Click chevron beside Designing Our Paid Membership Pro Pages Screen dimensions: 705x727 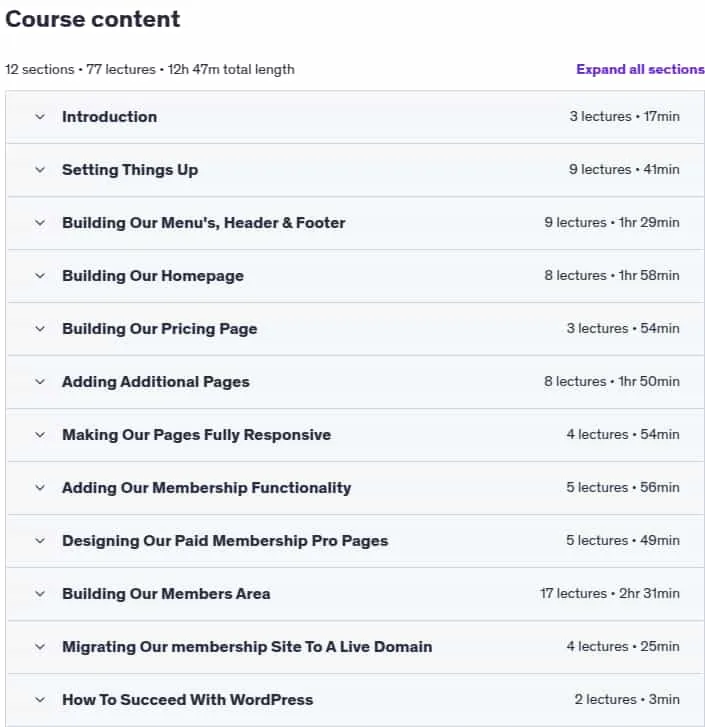coord(40,541)
